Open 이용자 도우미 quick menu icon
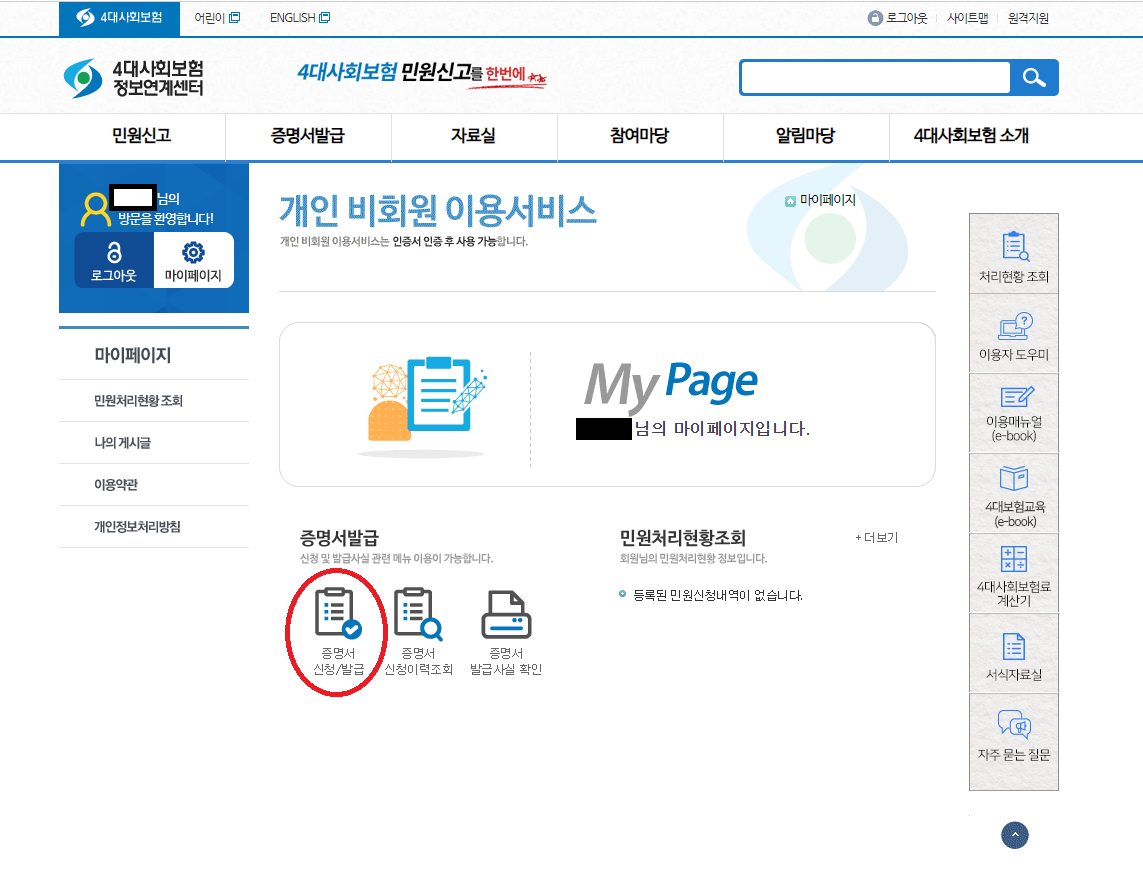 pyautogui.click(x=1013, y=334)
